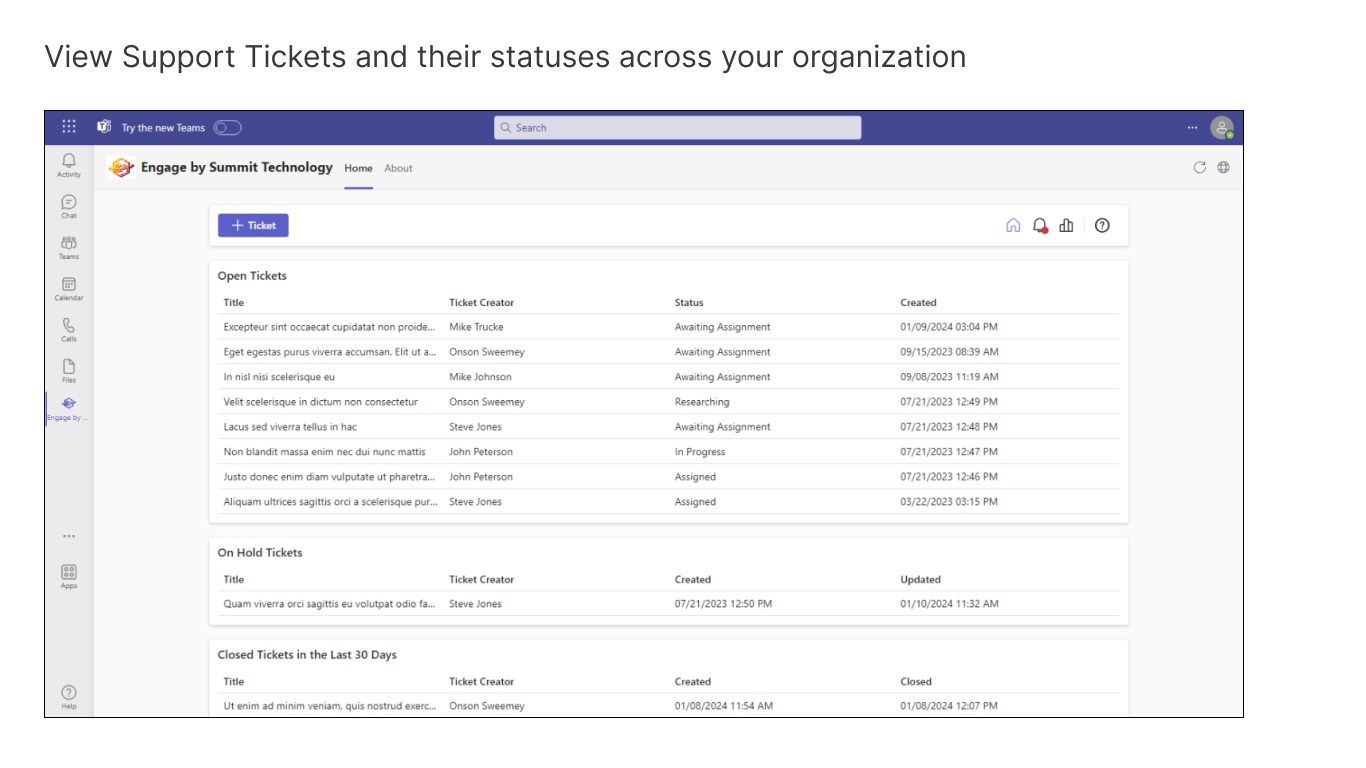Viewport: 1366px width, 768px height.
Task: Open Files in the sidebar
Action: coord(69,370)
